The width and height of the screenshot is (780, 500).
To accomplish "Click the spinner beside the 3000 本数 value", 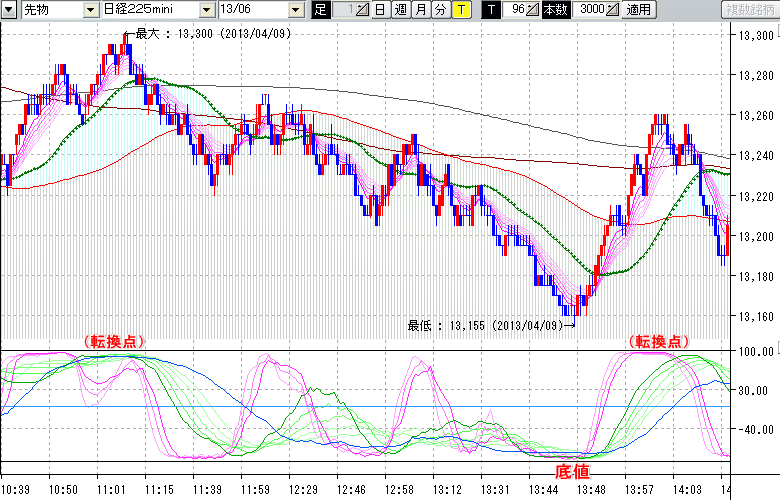I will [613, 9].
